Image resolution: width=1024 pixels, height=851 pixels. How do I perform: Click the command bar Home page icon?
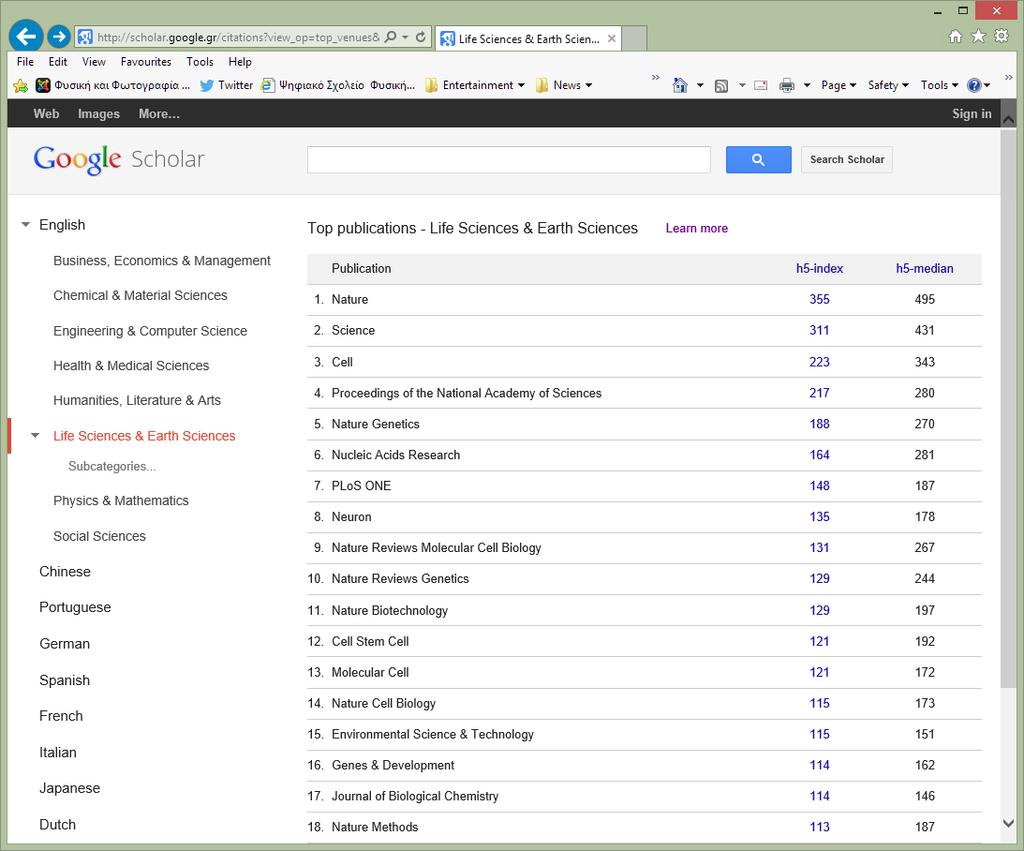coord(680,85)
